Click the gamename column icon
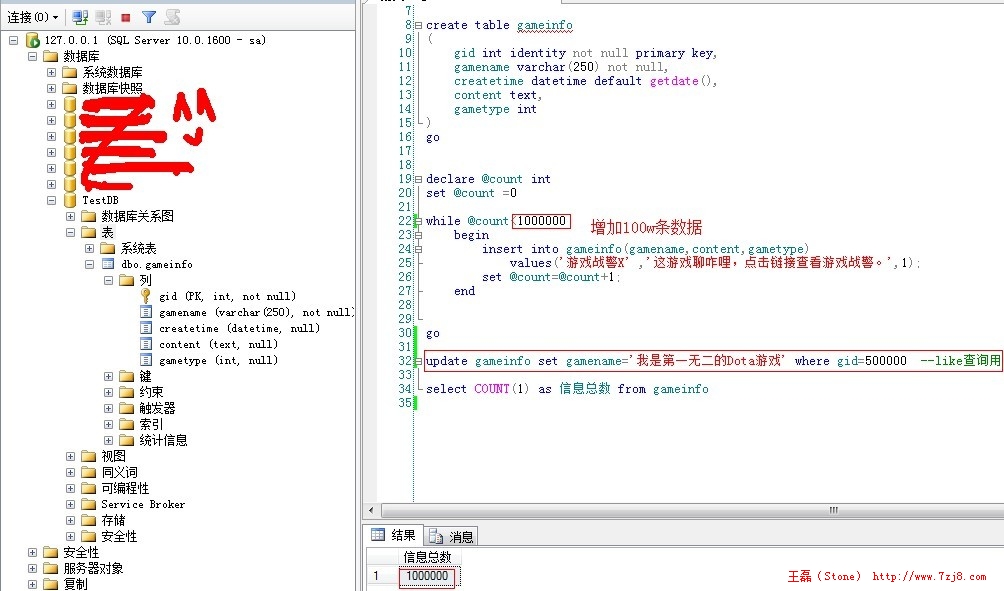This screenshot has width=1004, height=591. tap(145, 312)
